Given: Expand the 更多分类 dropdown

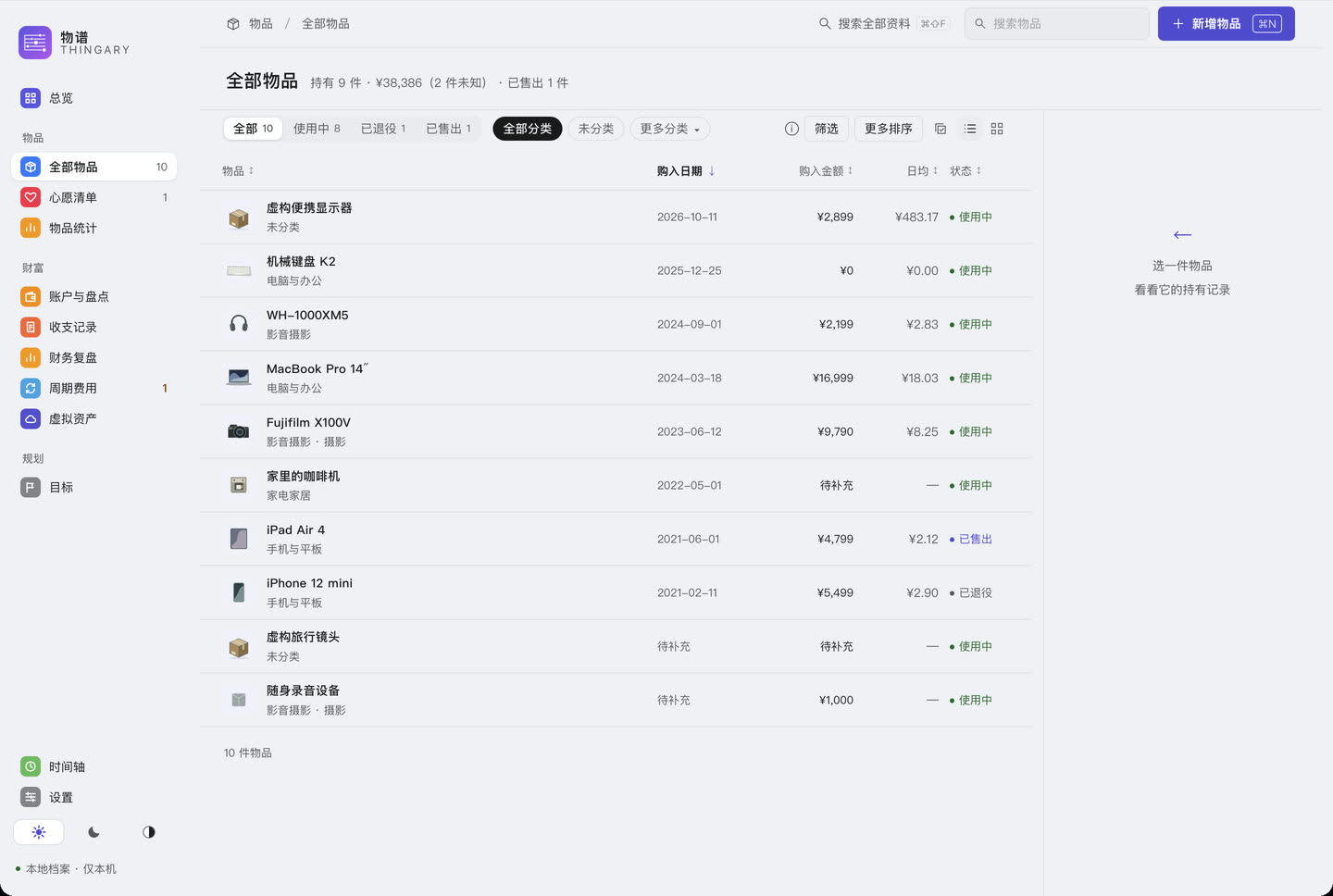Looking at the screenshot, I should pyautogui.click(x=670, y=129).
